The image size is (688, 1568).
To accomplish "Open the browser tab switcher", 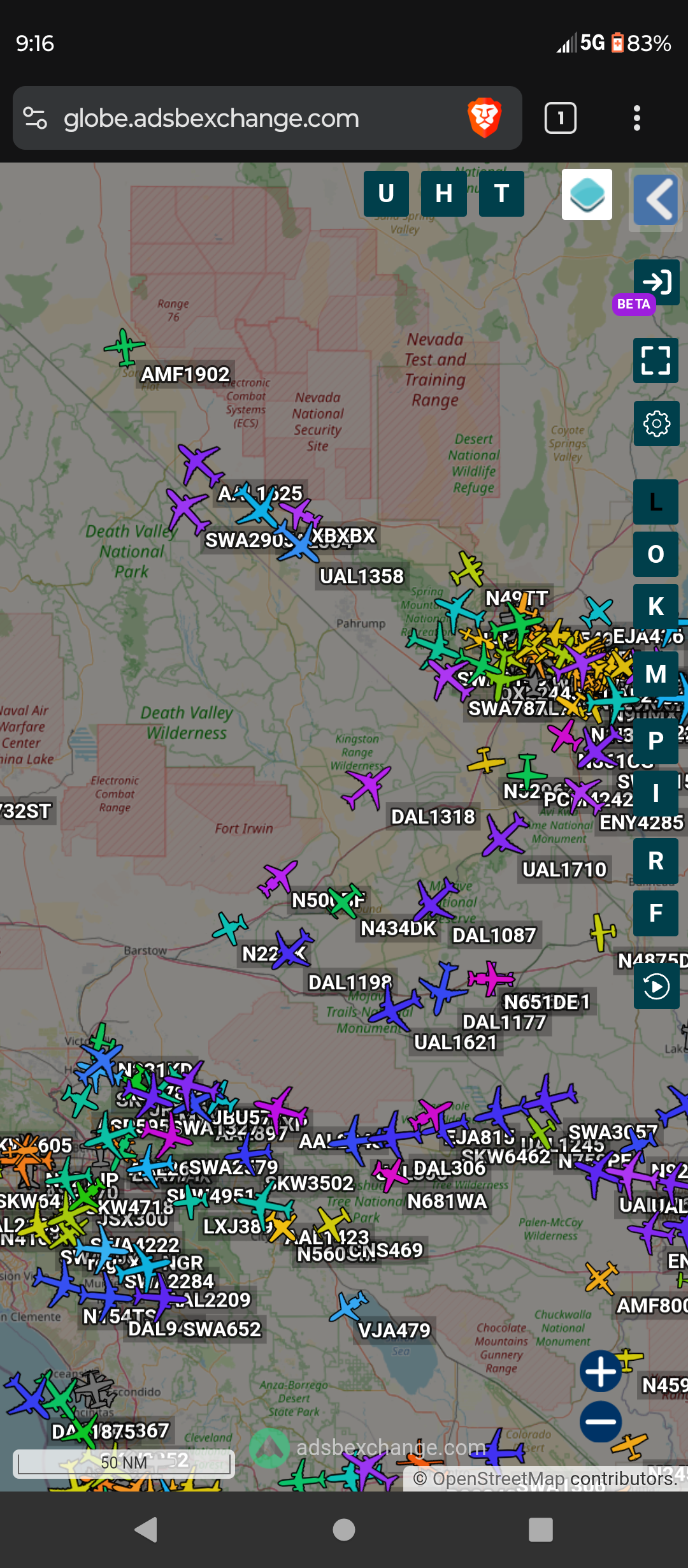I will coord(561,118).
